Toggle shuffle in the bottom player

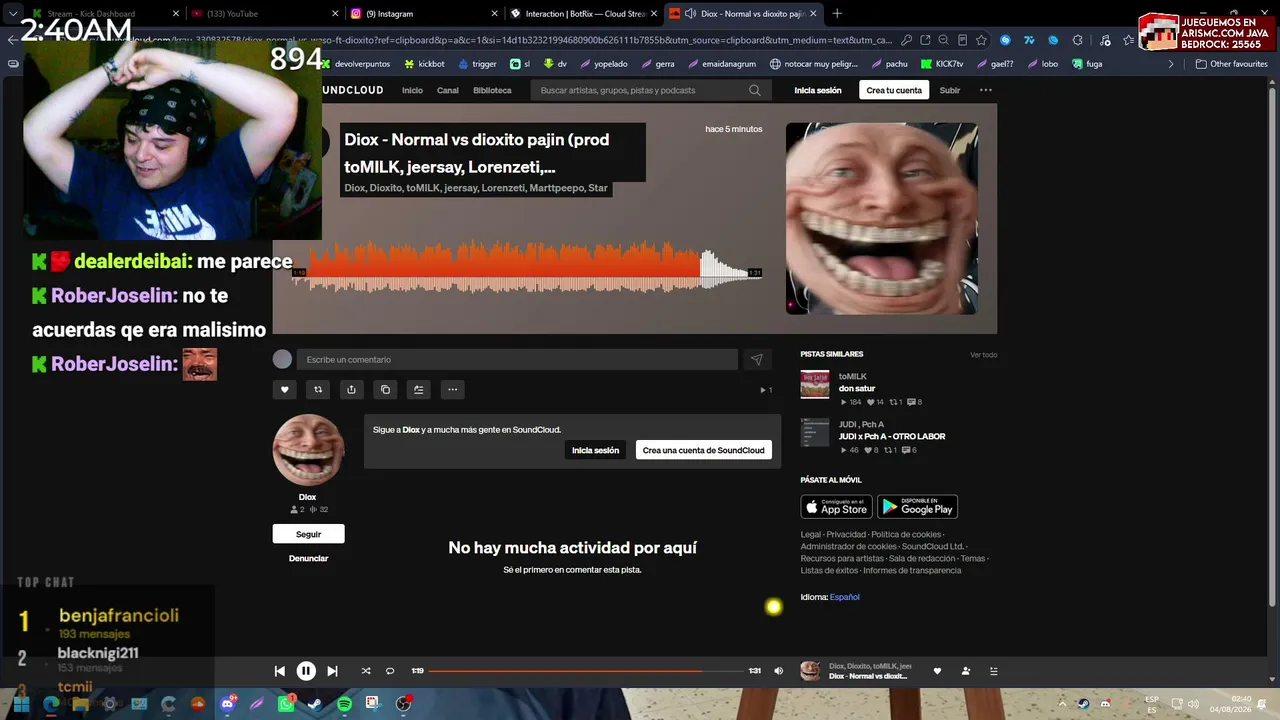pos(365,671)
